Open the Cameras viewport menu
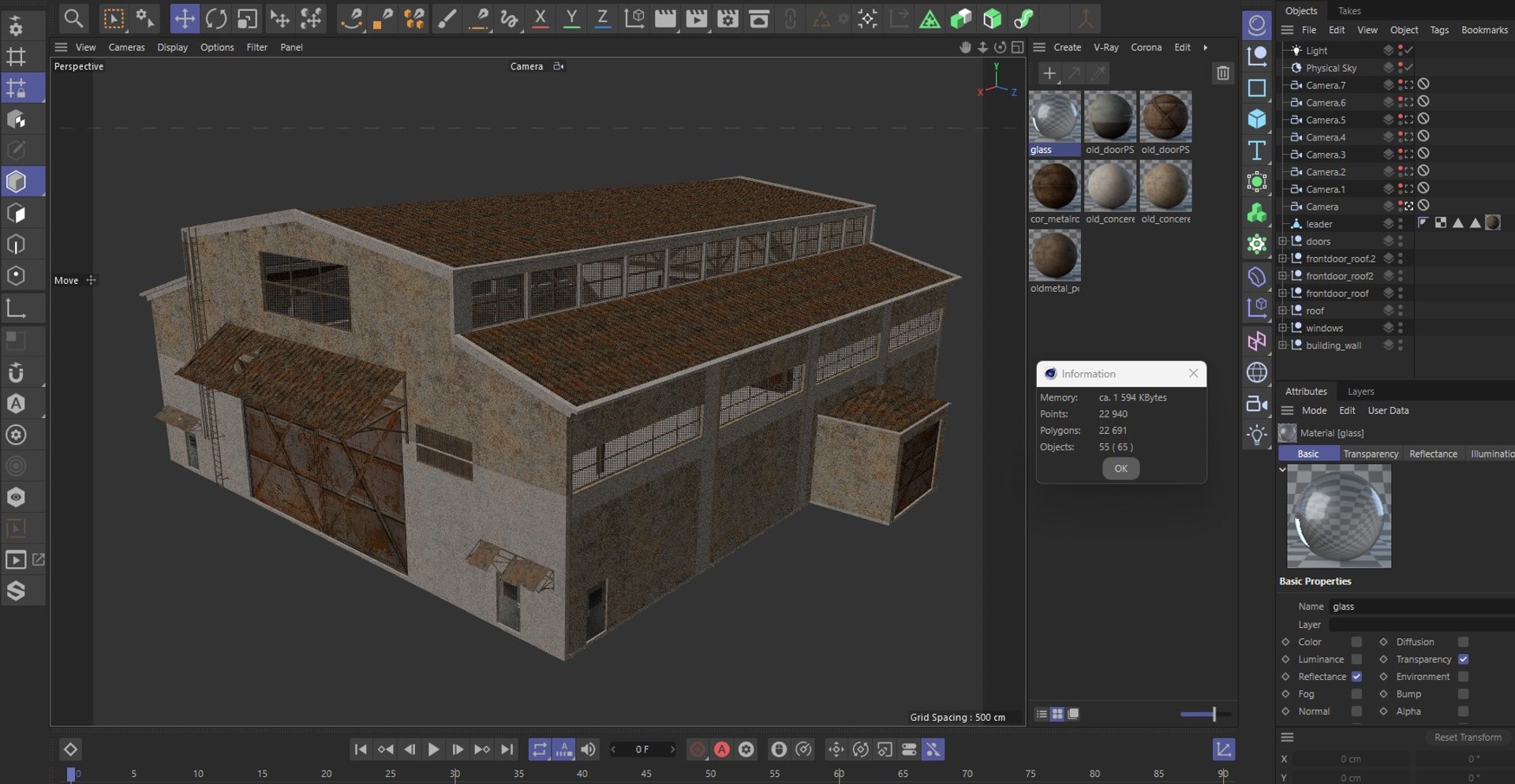Viewport: 1515px width, 784px height. [x=126, y=47]
